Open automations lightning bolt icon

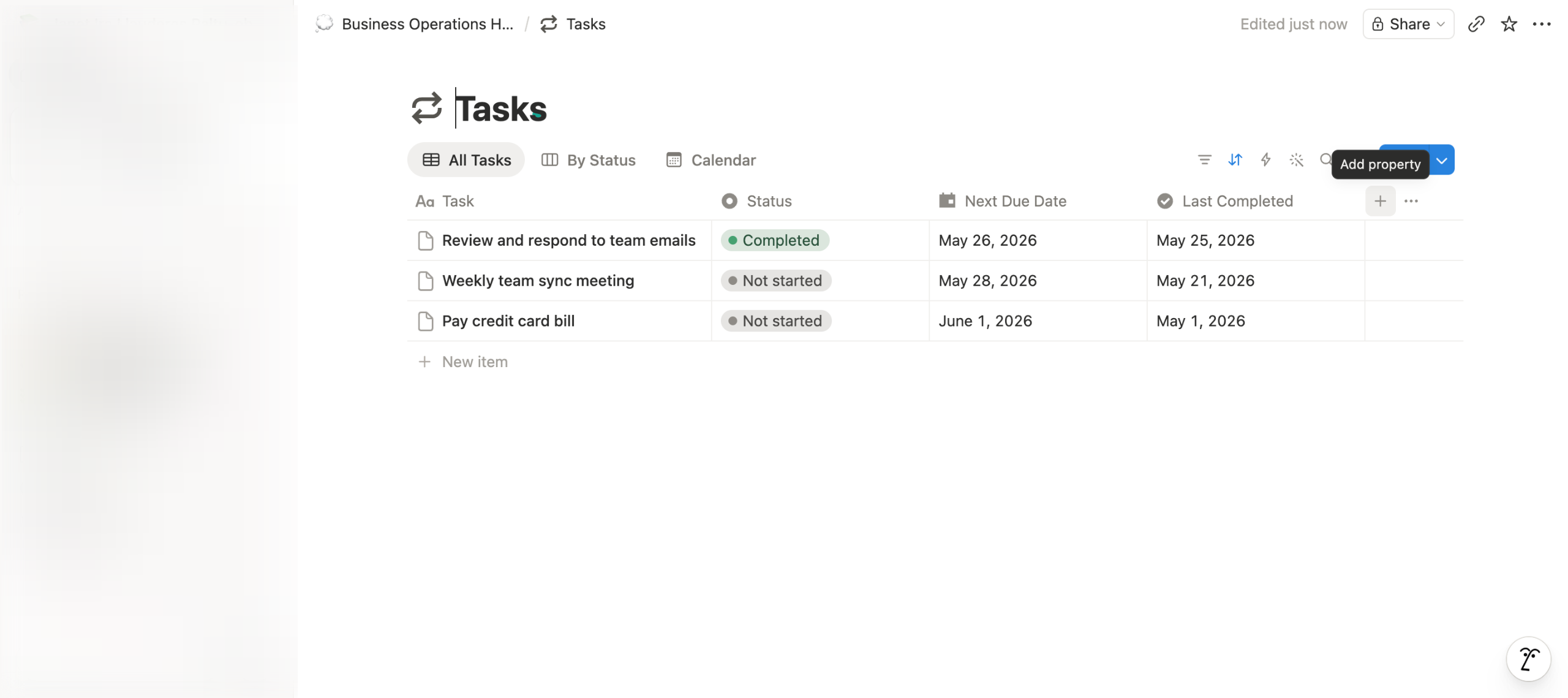1265,160
